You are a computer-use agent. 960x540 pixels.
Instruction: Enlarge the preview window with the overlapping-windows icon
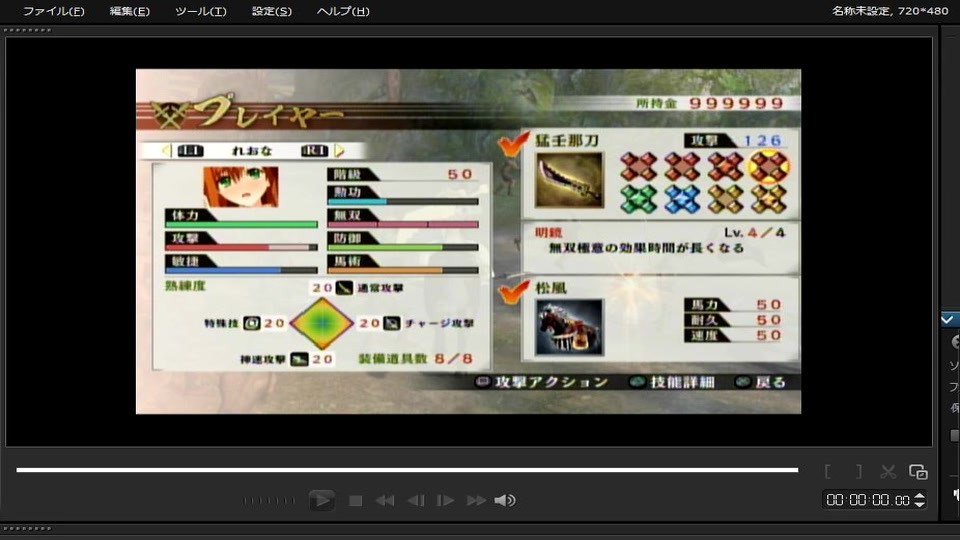918,472
